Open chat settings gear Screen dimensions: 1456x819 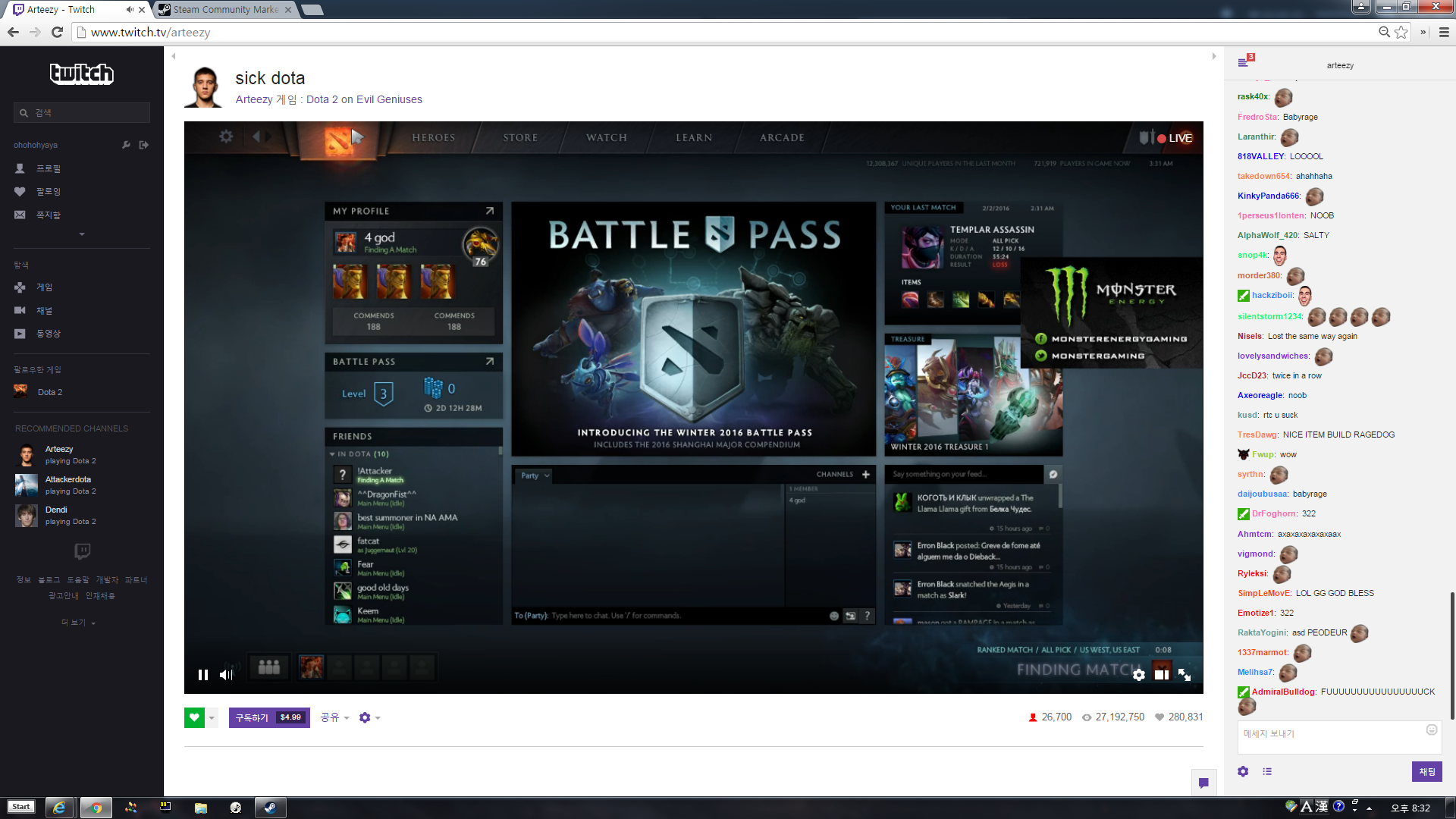tap(1243, 771)
